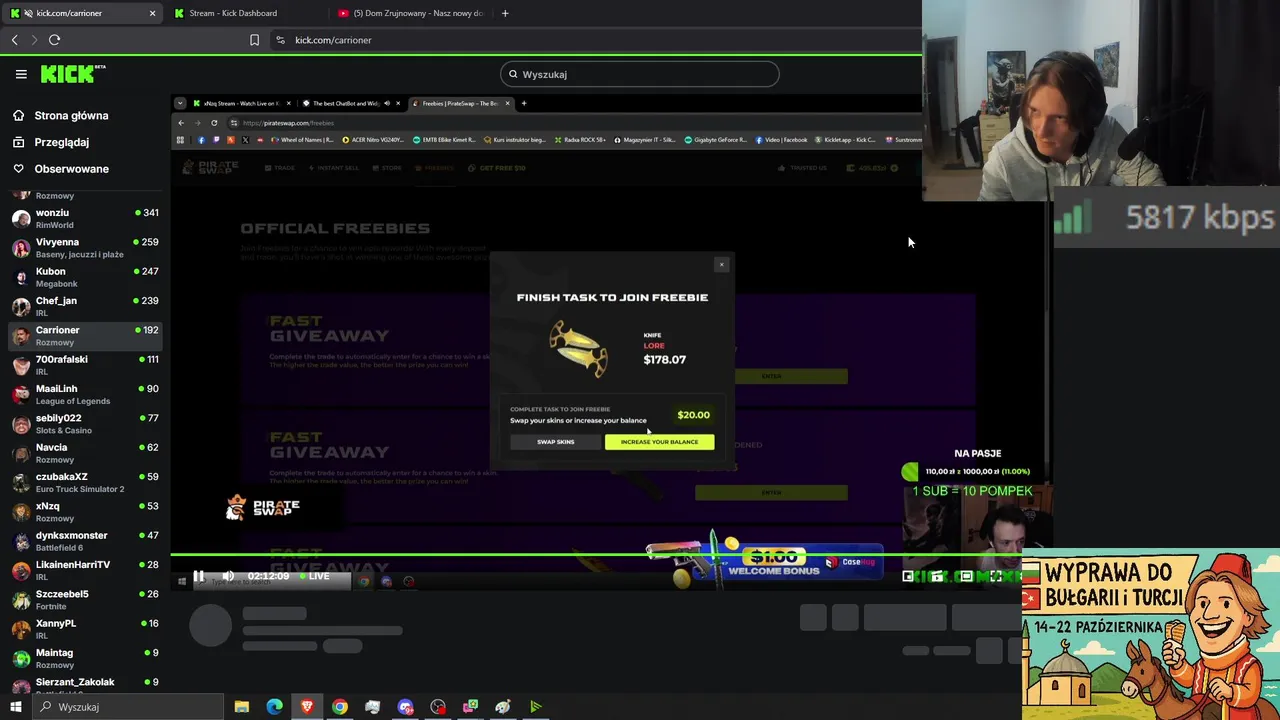Go forward in the browser
The width and height of the screenshot is (1280, 720).
click(x=34, y=40)
